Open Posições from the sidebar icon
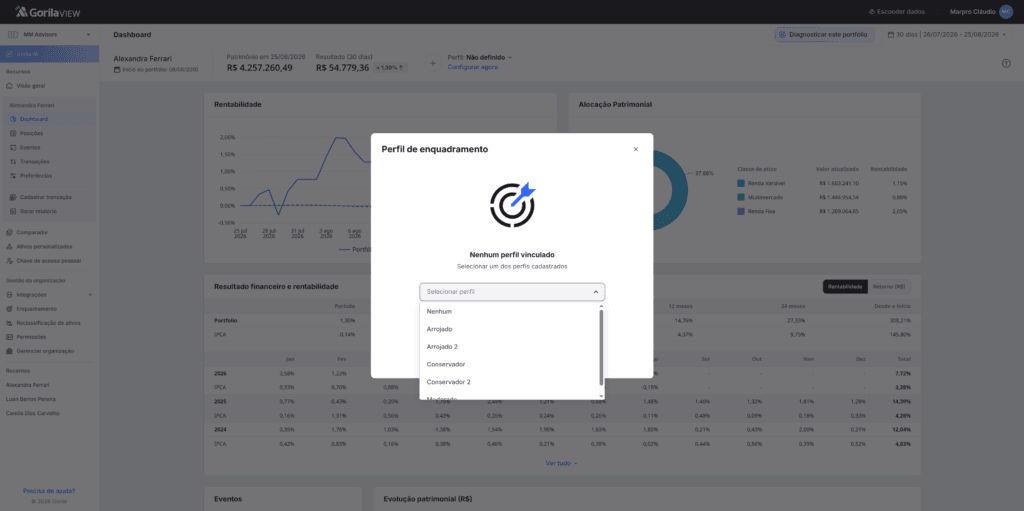The image size is (1024, 511). pos(13,133)
